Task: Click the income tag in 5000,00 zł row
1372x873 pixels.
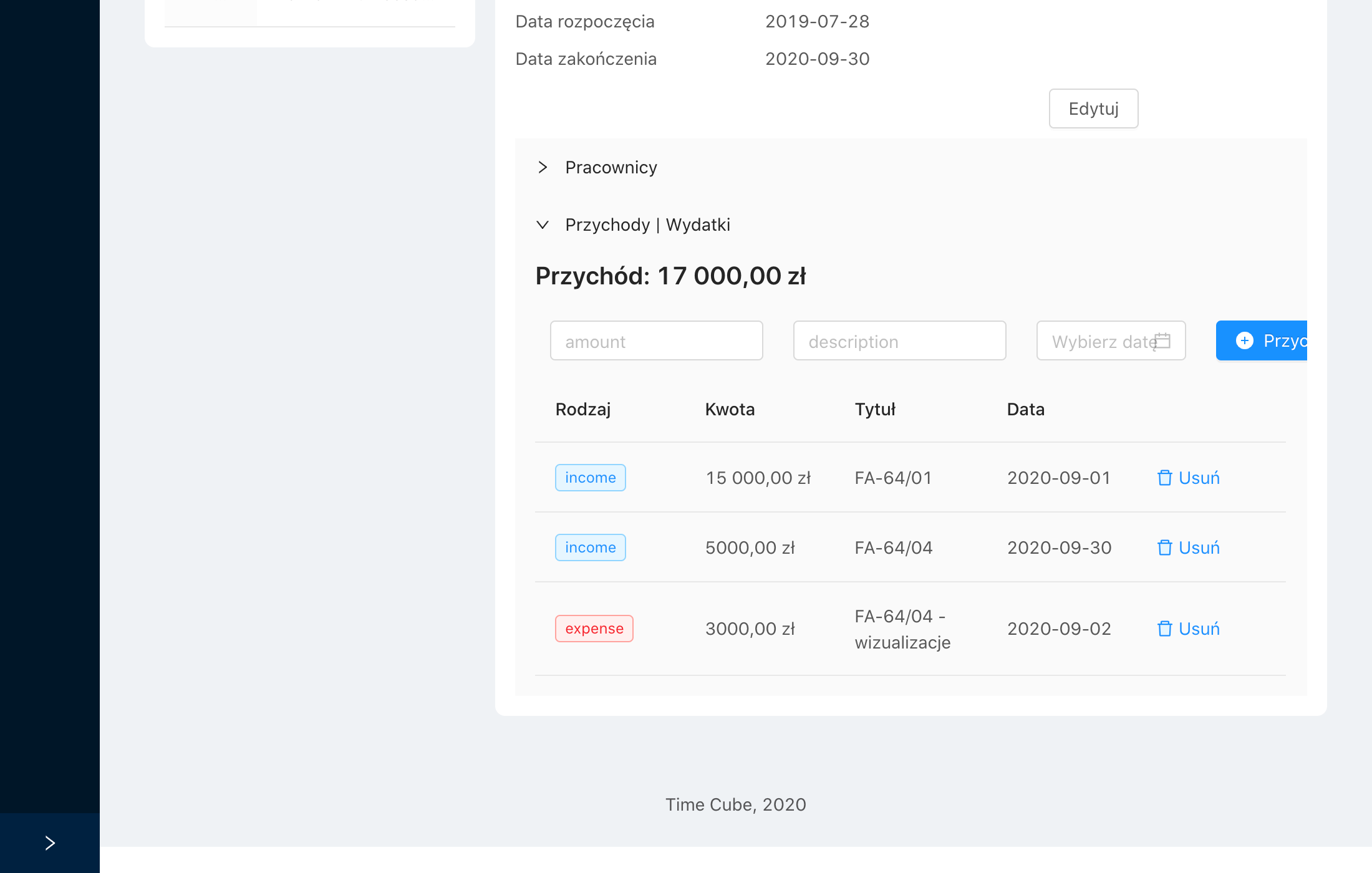Action: coord(590,547)
